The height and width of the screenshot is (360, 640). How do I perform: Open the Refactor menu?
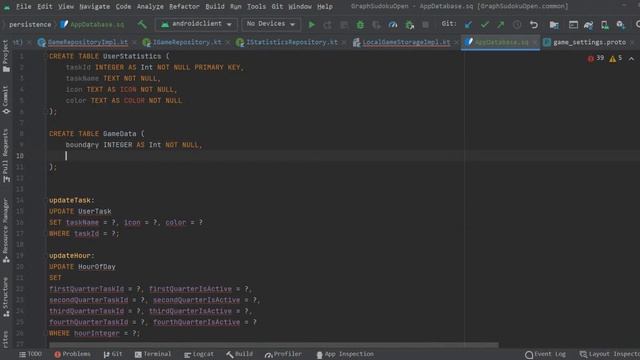pyautogui.click(x=184, y=7)
